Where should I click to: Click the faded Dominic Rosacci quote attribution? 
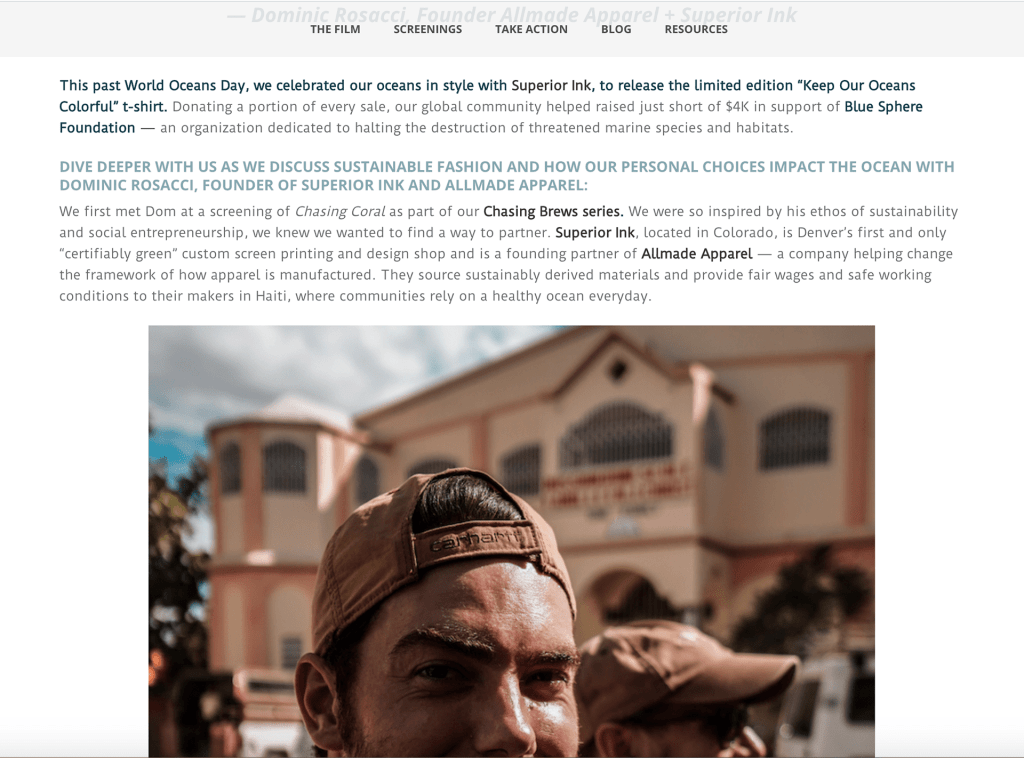click(511, 14)
